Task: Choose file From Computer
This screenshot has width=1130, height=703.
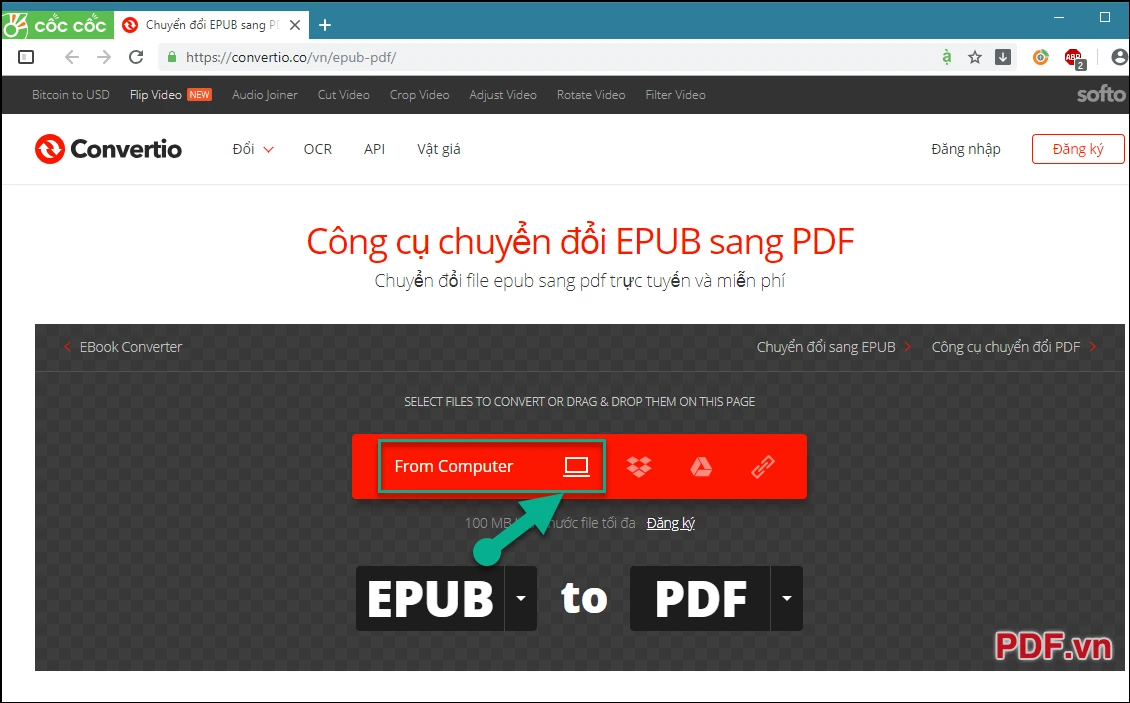Action: [491, 467]
